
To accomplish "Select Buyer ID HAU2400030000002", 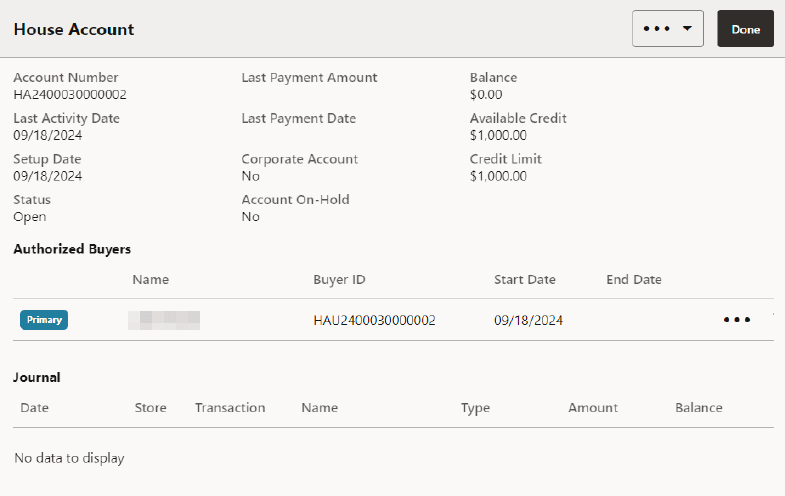I will click(x=374, y=320).
